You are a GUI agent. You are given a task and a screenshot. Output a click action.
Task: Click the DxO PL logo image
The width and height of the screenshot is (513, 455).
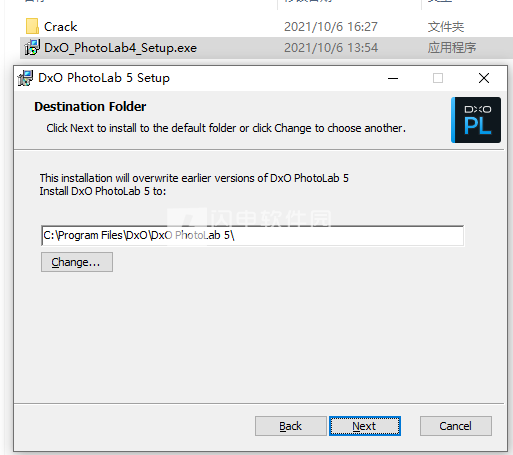(x=476, y=120)
